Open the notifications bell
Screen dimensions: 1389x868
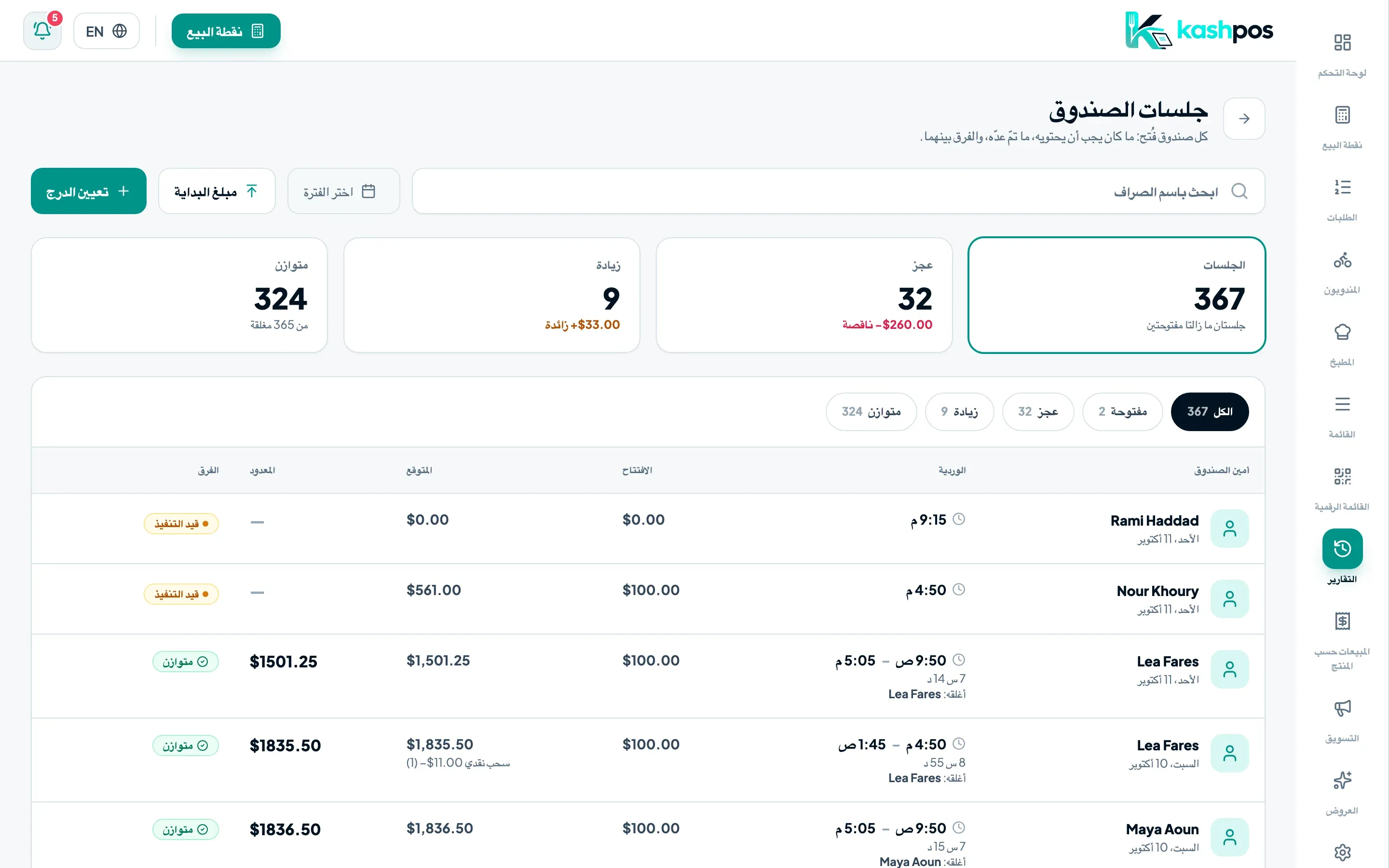[x=42, y=31]
